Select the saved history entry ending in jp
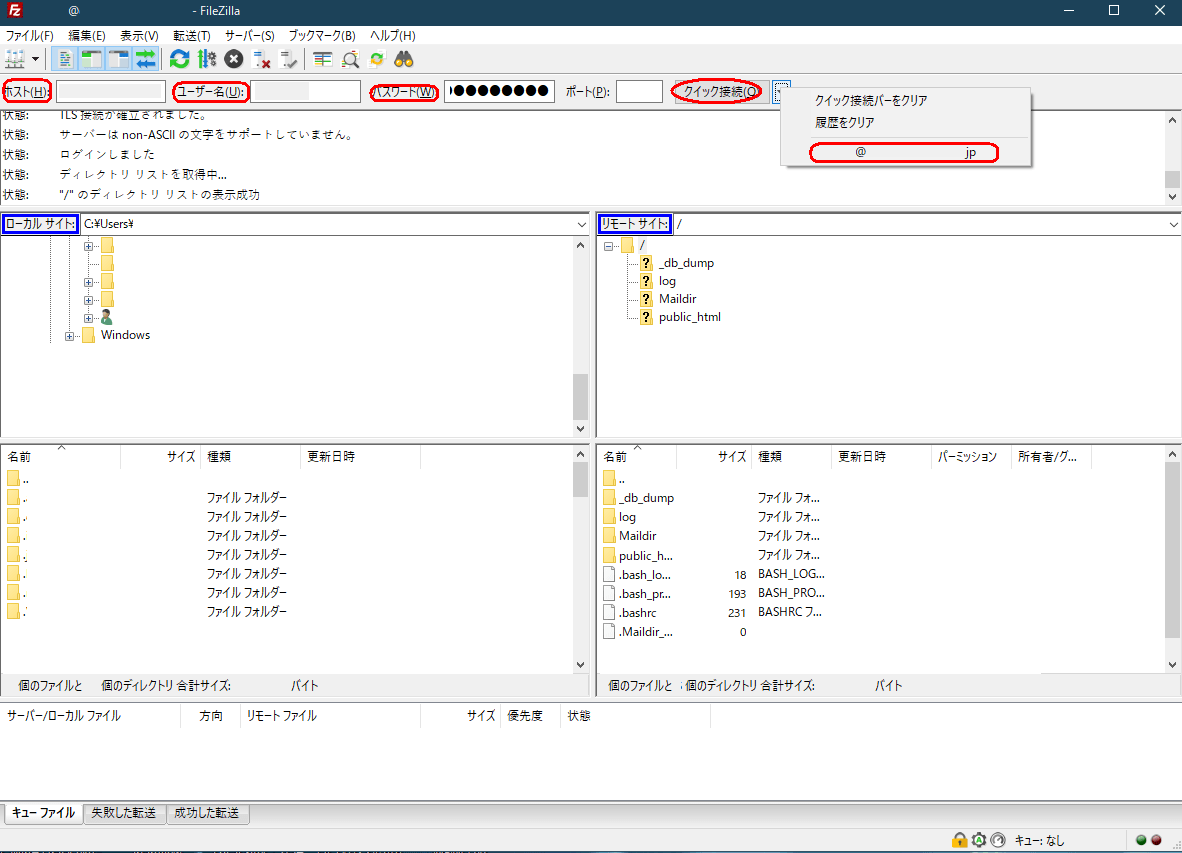Screen dimensions: 1182x853 [x=906, y=152]
